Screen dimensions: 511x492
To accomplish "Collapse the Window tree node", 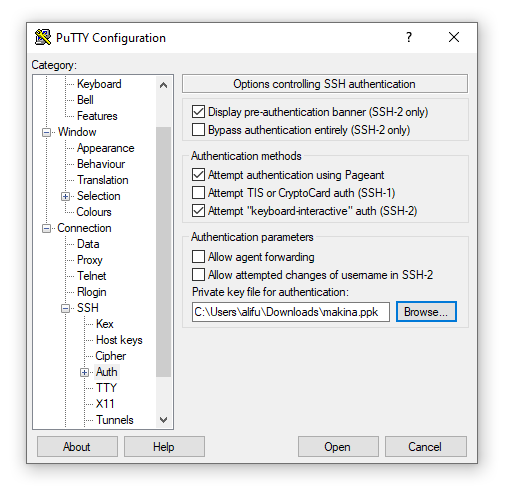I will click(x=46, y=132).
